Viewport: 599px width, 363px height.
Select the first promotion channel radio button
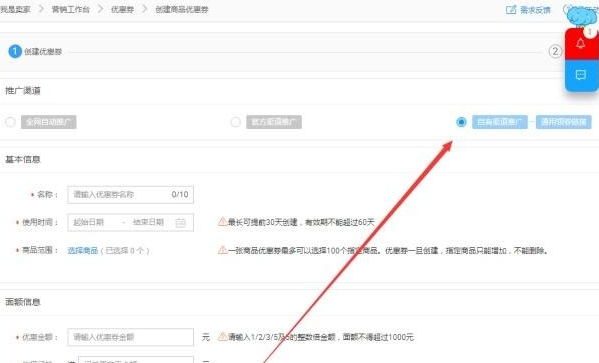(x=10, y=122)
